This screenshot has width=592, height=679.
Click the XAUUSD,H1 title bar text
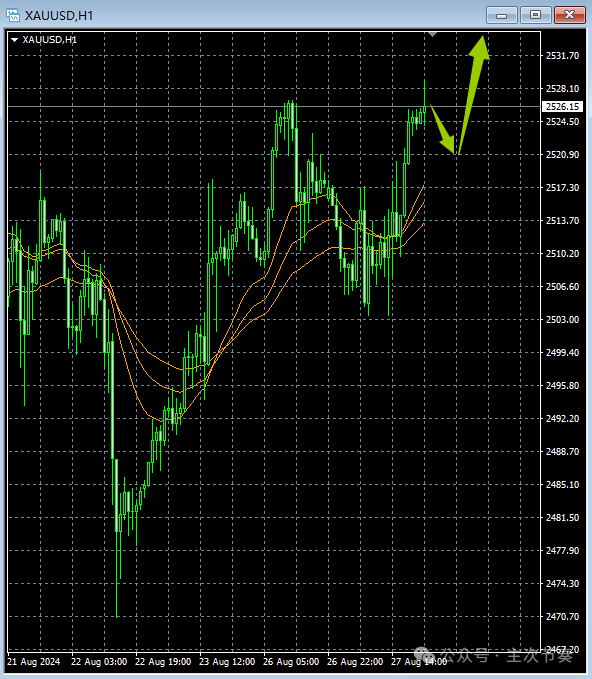pos(59,16)
